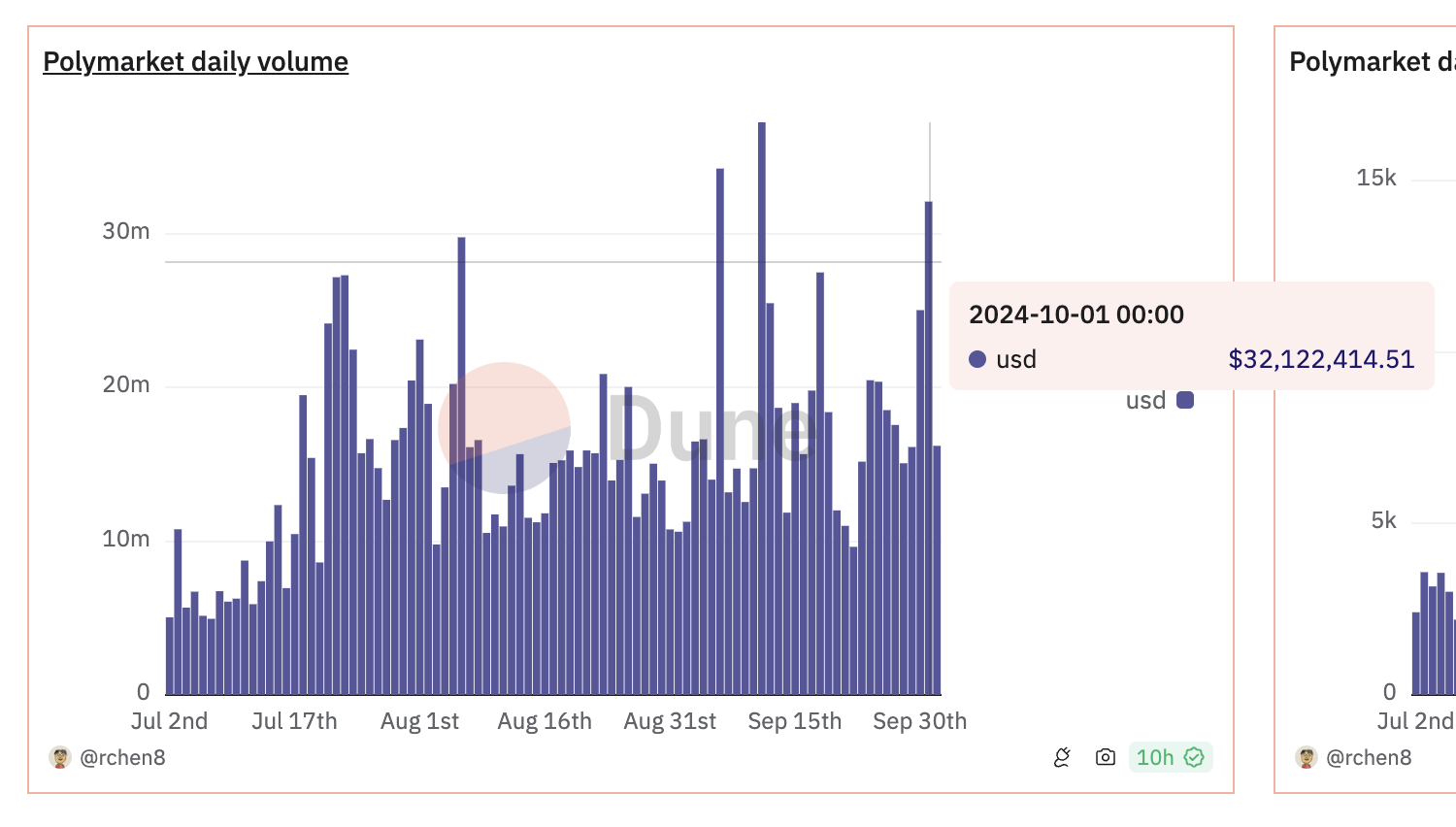Click the 10m y-axis label
The height and width of the screenshot is (827, 1456).
click(126, 539)
